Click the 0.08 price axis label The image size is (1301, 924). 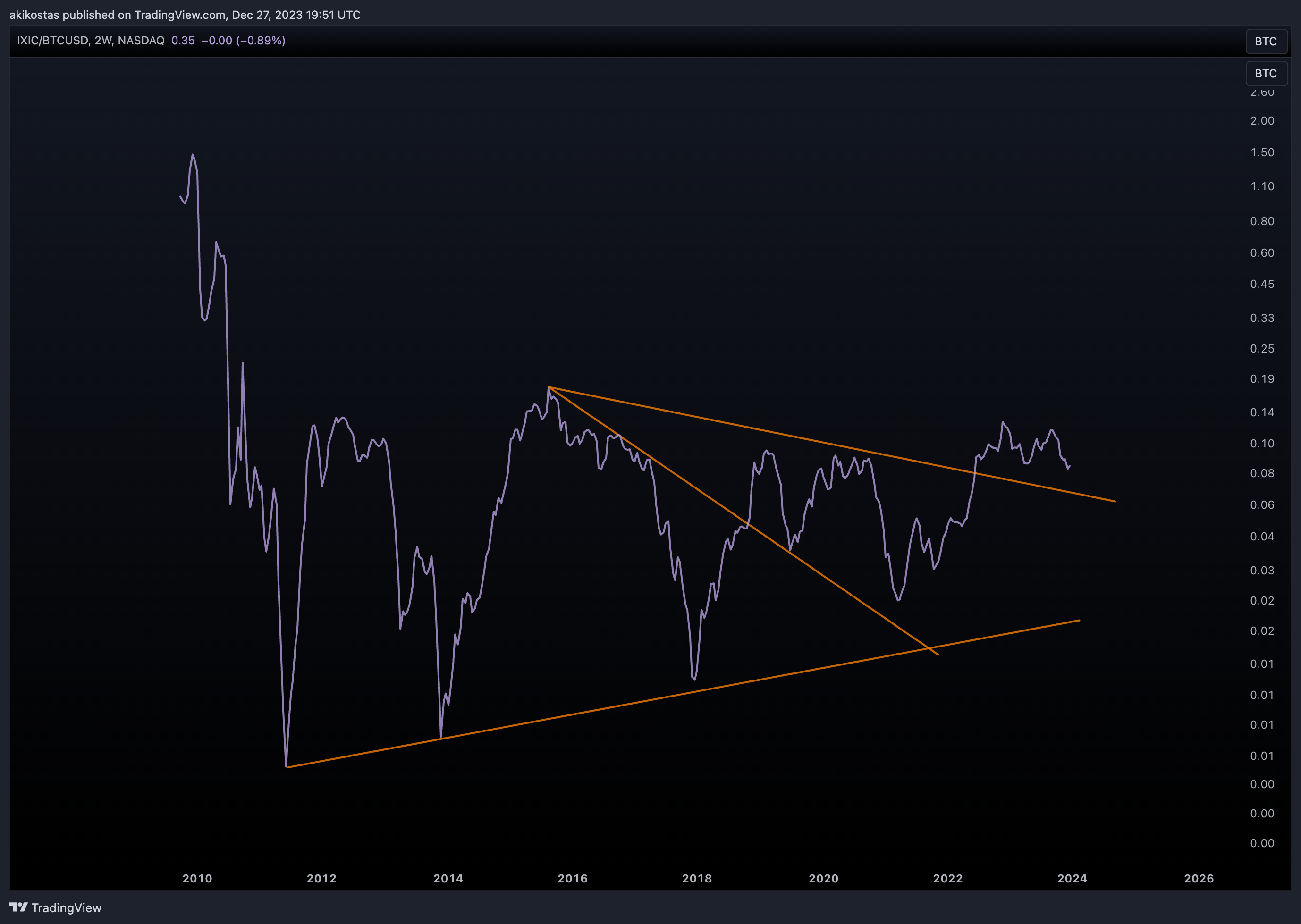click(1262, 473)
